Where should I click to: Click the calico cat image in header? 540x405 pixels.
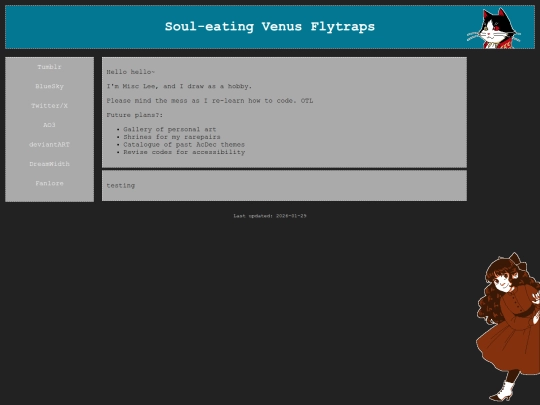click(494, 28)
